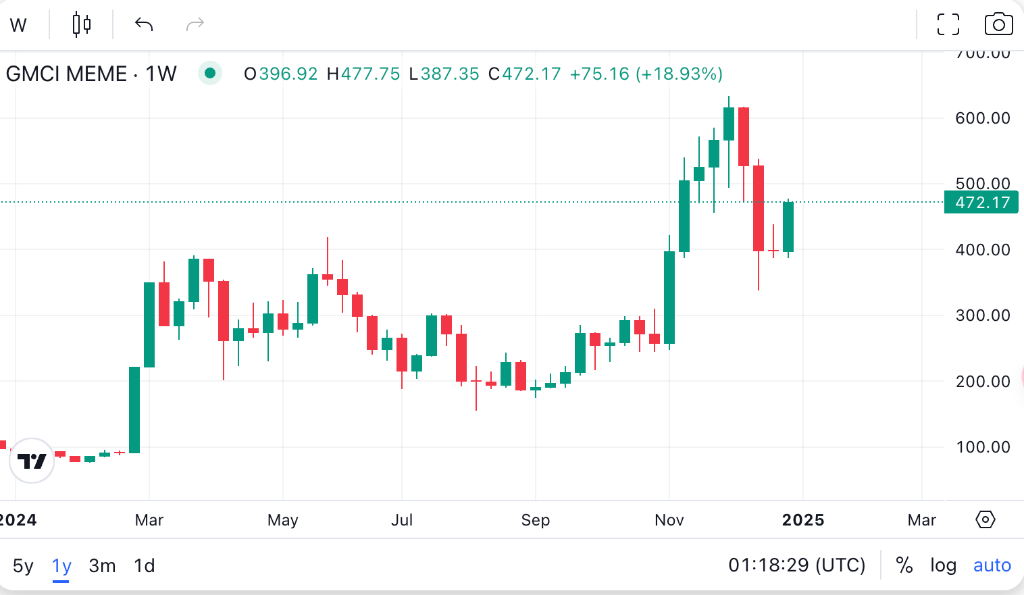Select the 1y date range
The width and height of the screenshot is (1024, 595).
62,565
